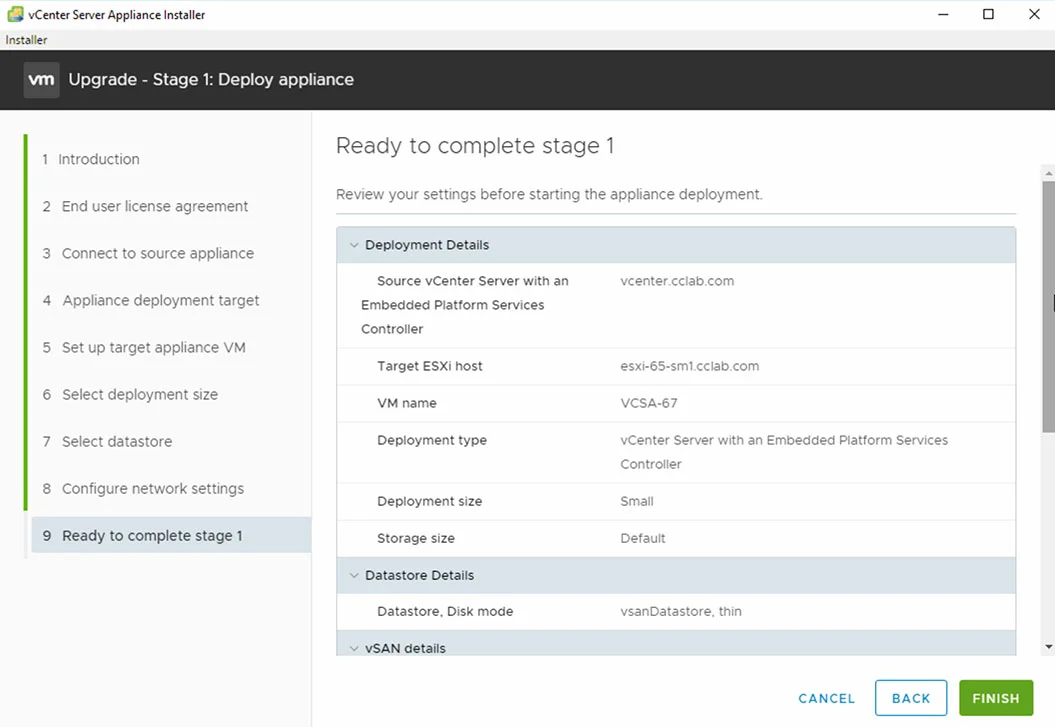The width and height of the screenshot is (1055, 727).
Task: Click the BACK button
Action: pos(911,698)
